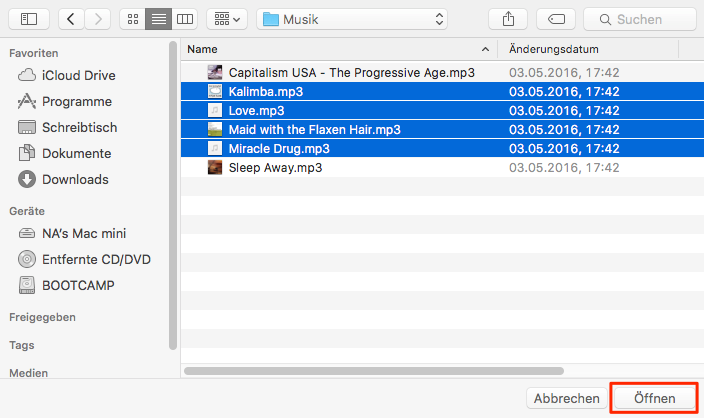
Task: Click the Share toolbar button
Action: (508, 19)
